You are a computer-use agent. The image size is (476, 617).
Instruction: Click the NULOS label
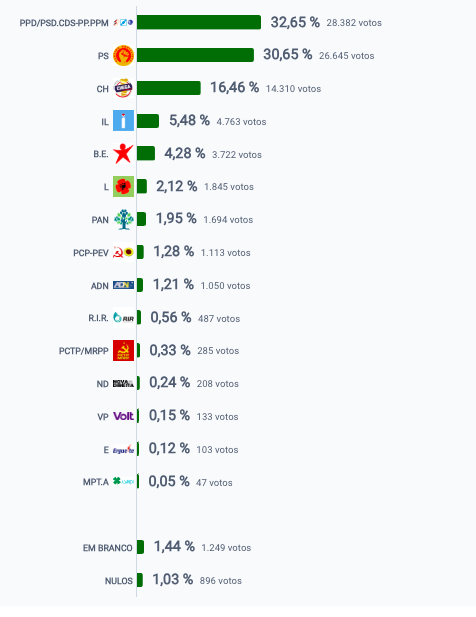tap(118, 581)
